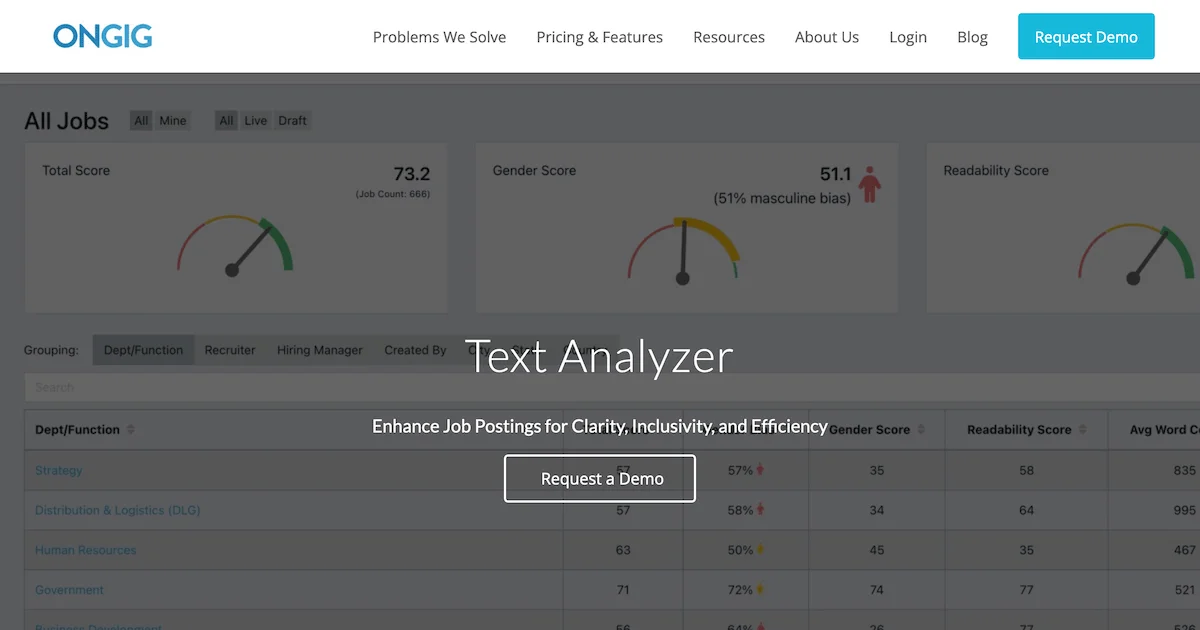Toggle the Mine jobs filter
This screenshot has width=1200, height=630.
point(173,121)
